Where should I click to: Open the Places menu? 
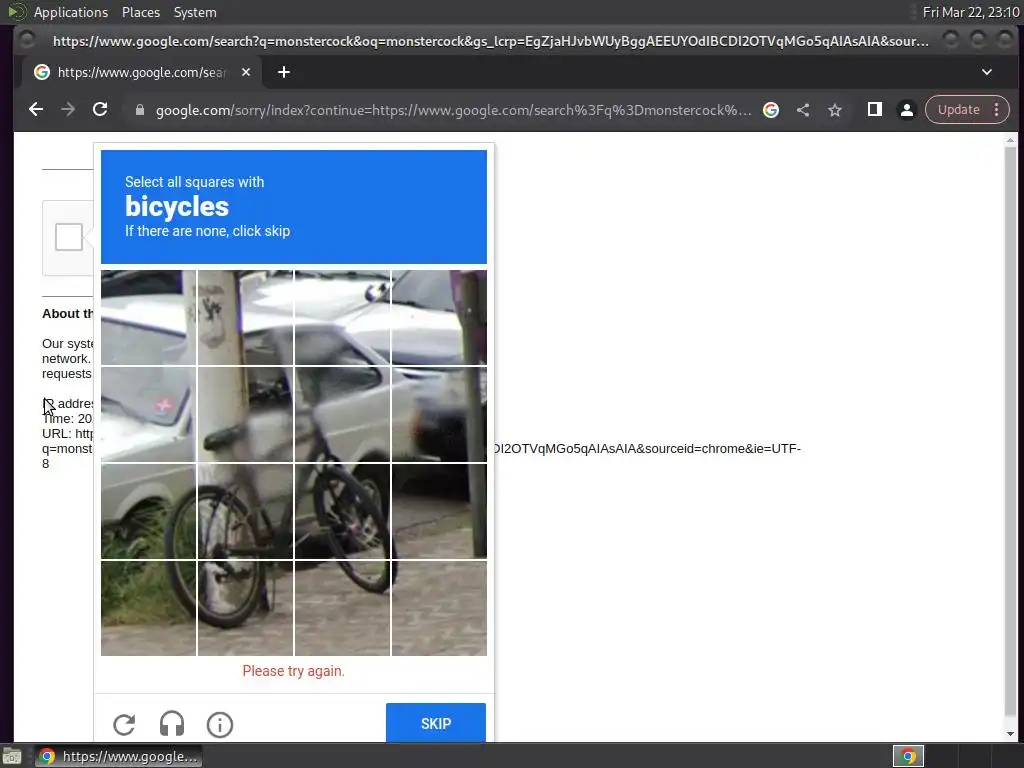point(140,12)
